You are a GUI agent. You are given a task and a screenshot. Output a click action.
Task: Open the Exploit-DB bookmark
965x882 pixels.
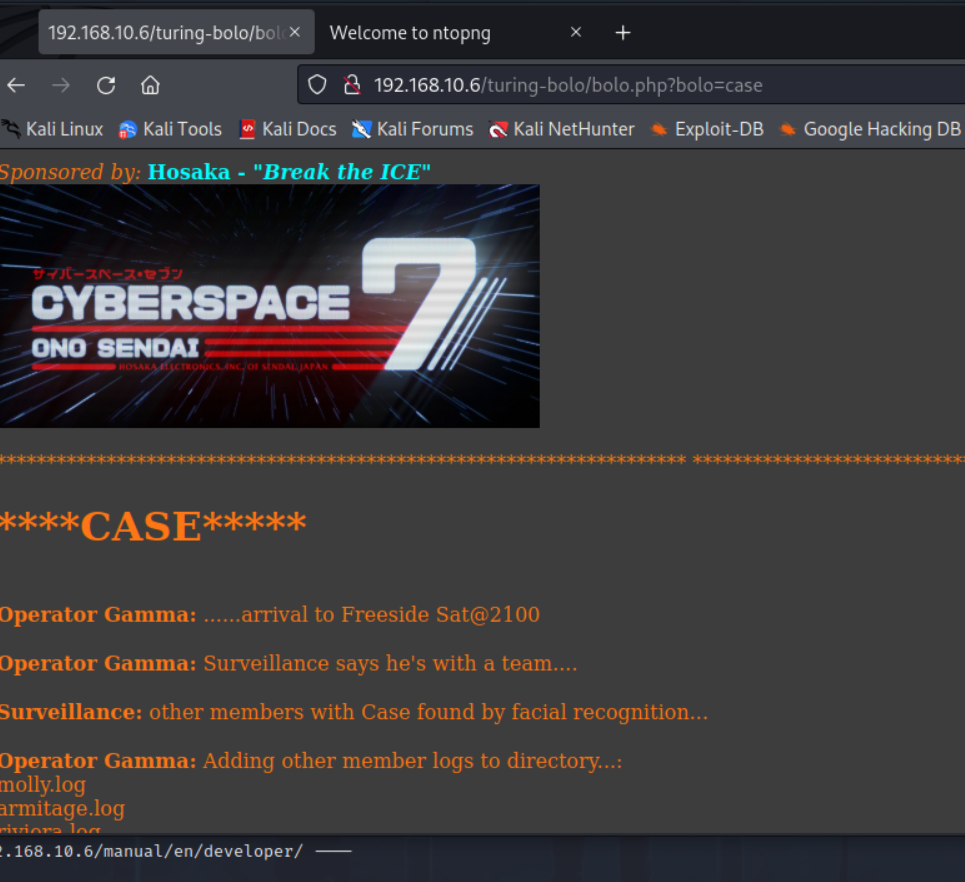708,129
